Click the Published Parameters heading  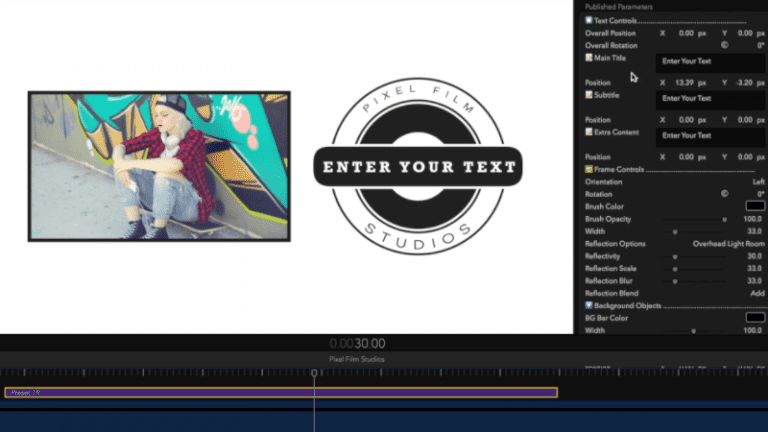coord(619,7)
